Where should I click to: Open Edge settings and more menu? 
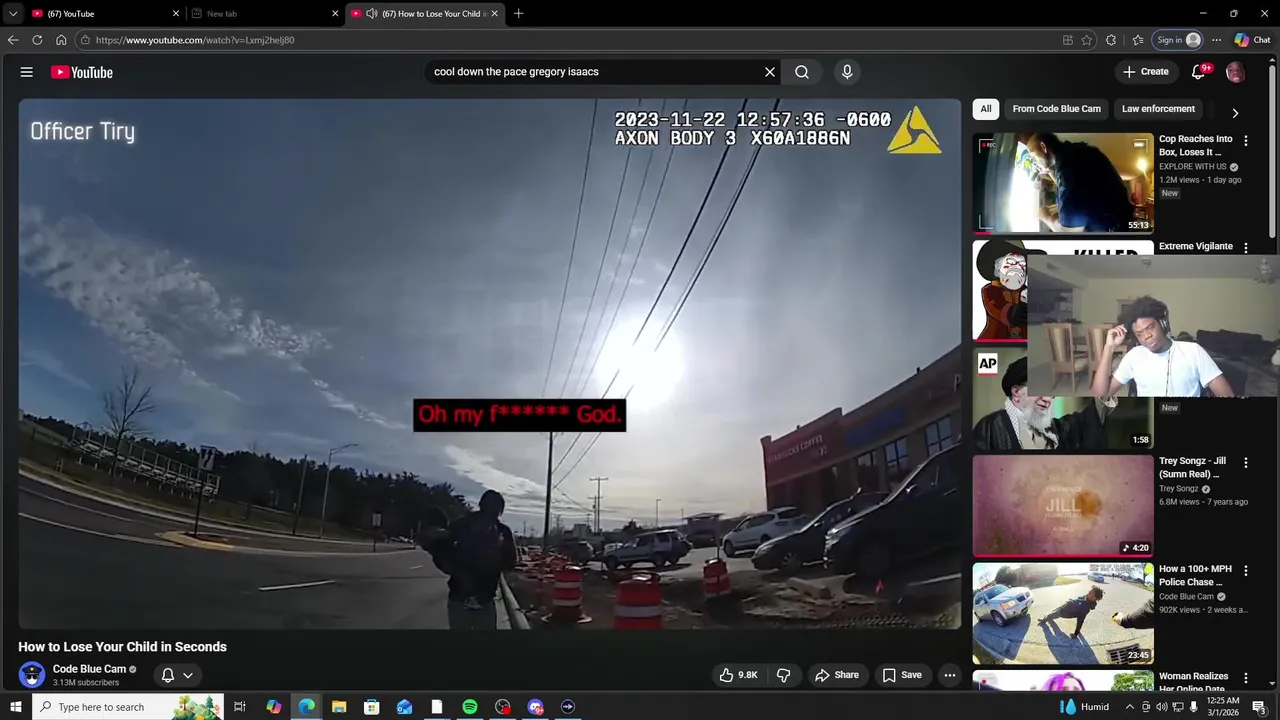pos(1216,40)
